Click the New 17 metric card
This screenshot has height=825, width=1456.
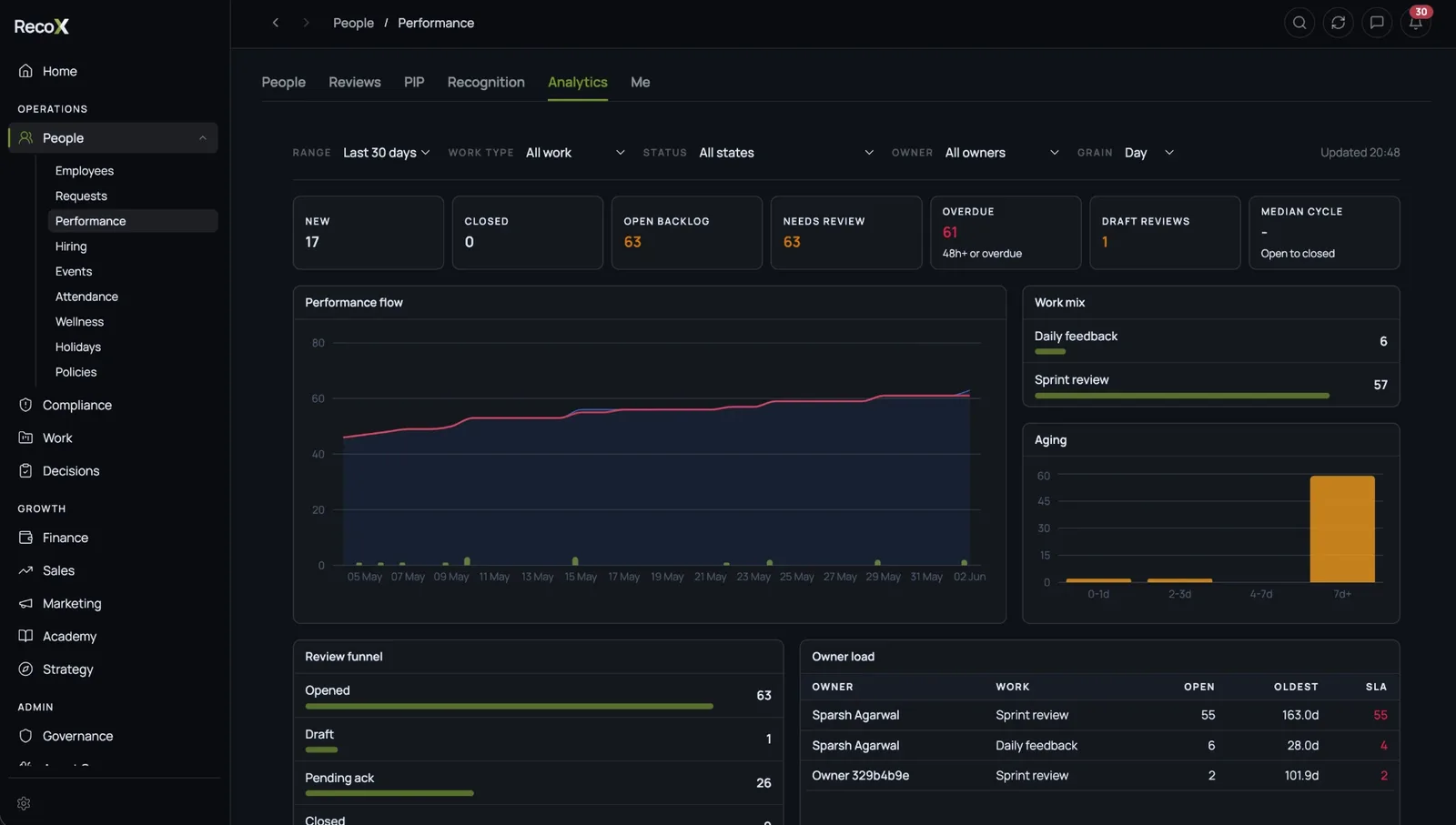tap(369, 233)
